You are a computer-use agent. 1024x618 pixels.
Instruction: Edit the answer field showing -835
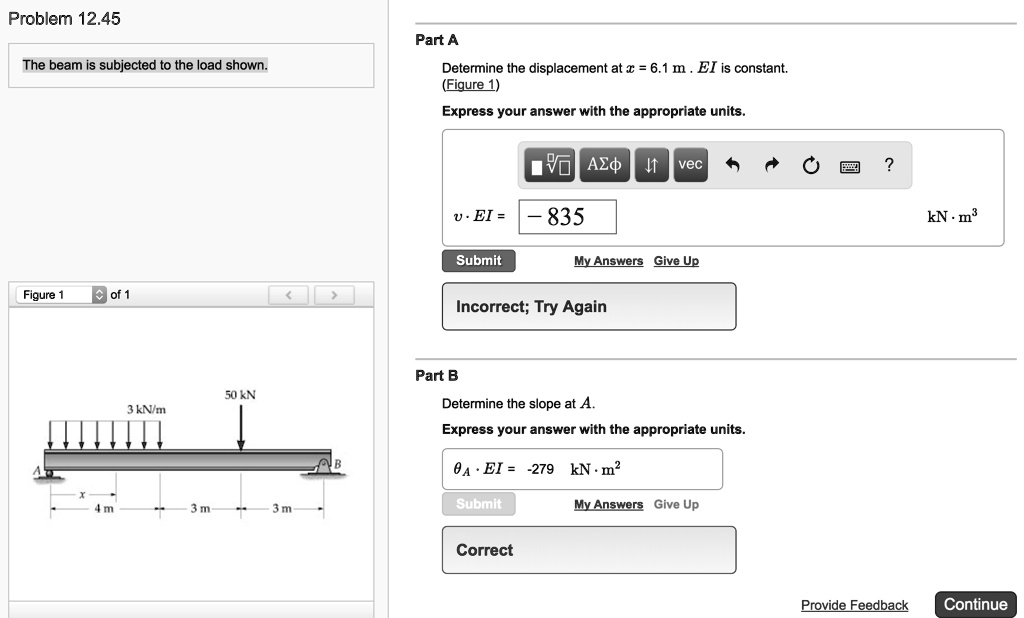pos(567,216)
